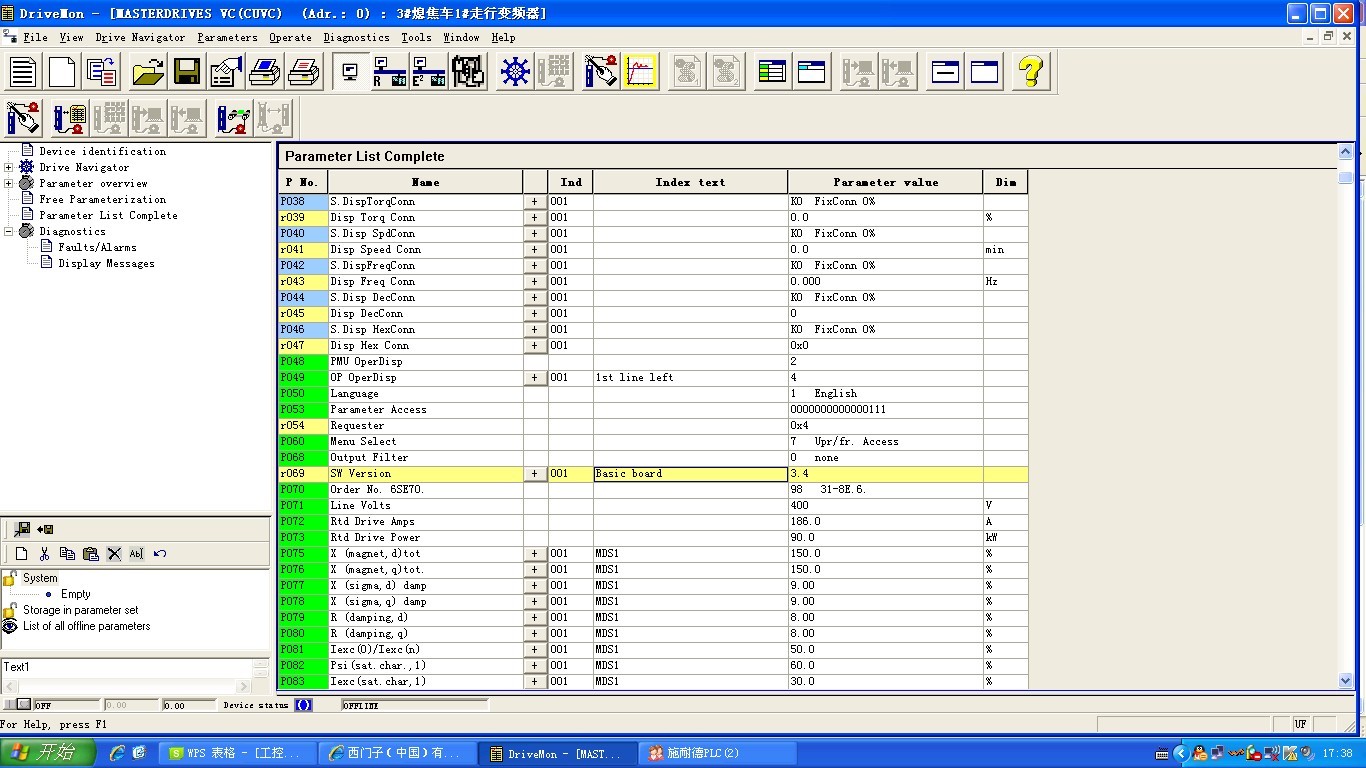Viewport: 1366px width, 768px height.
Task: Select Device identification in the tree
Action: point(102,151)
